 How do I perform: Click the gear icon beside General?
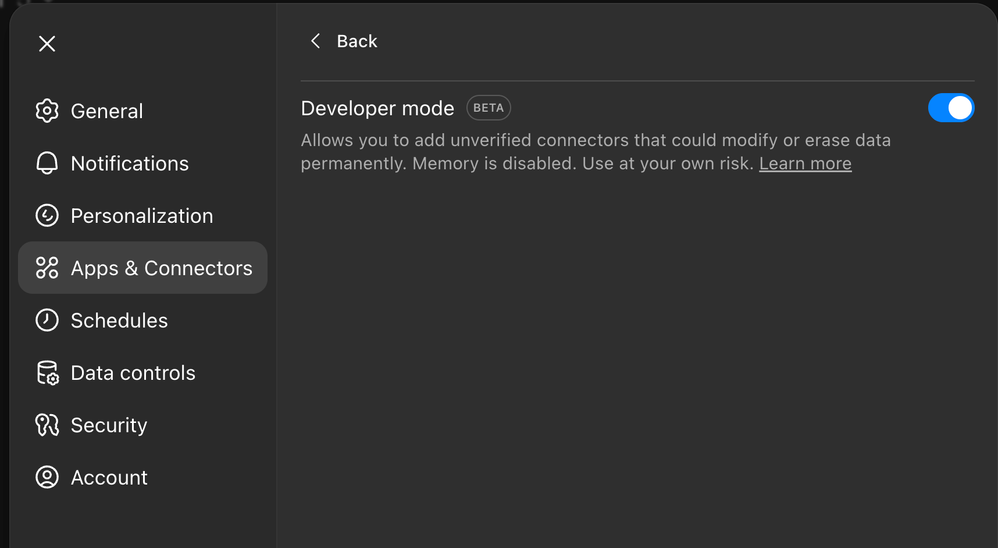[x=47, y=111]
